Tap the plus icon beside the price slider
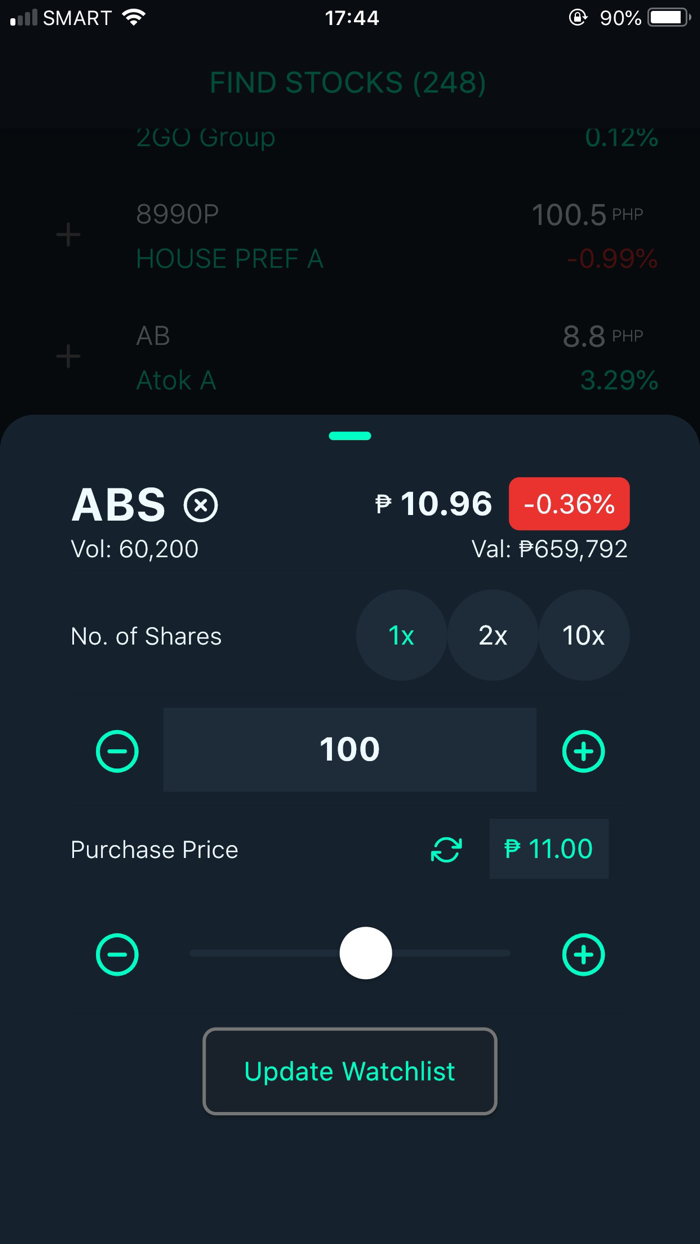 583,954
